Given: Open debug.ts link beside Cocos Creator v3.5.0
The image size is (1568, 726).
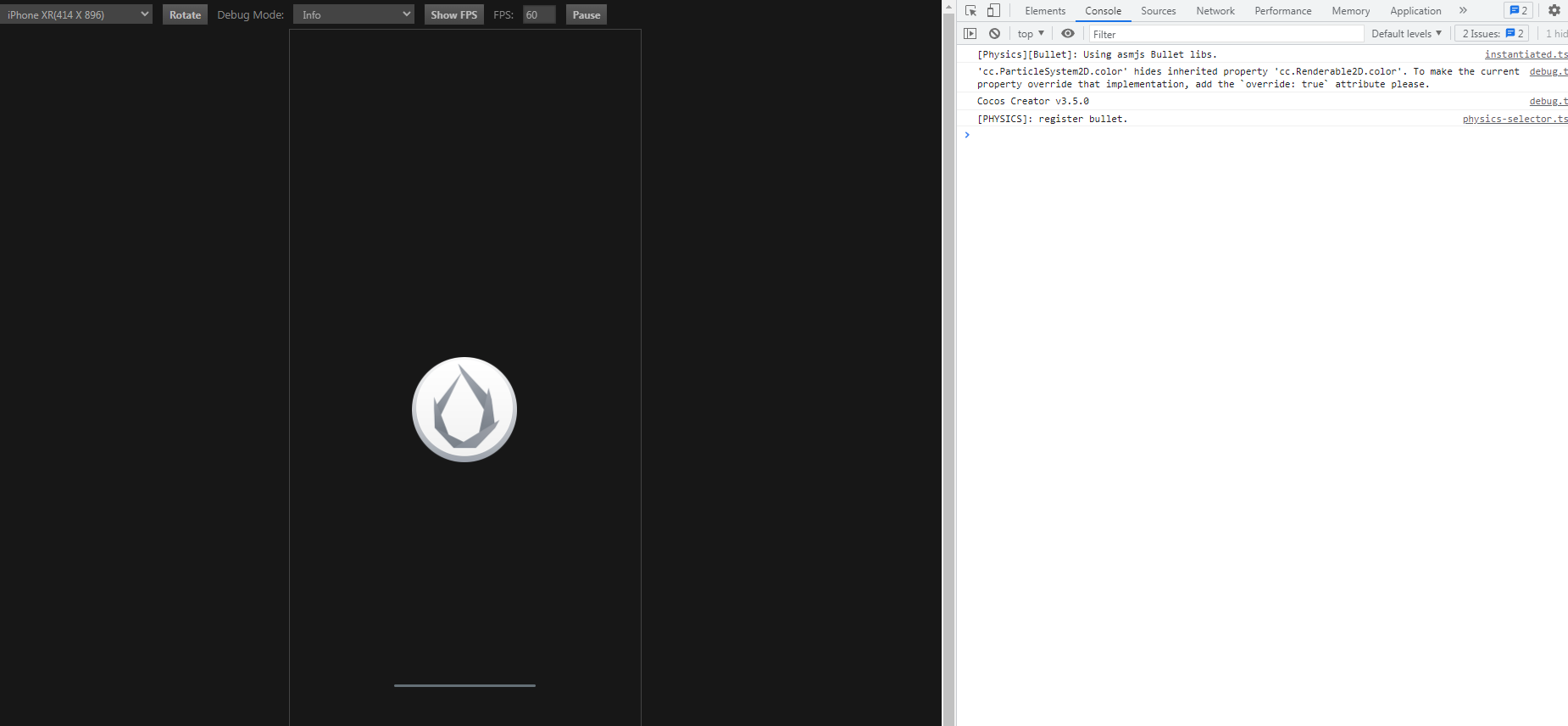Looking at the screenshot, I should [x=1549, y=101].
